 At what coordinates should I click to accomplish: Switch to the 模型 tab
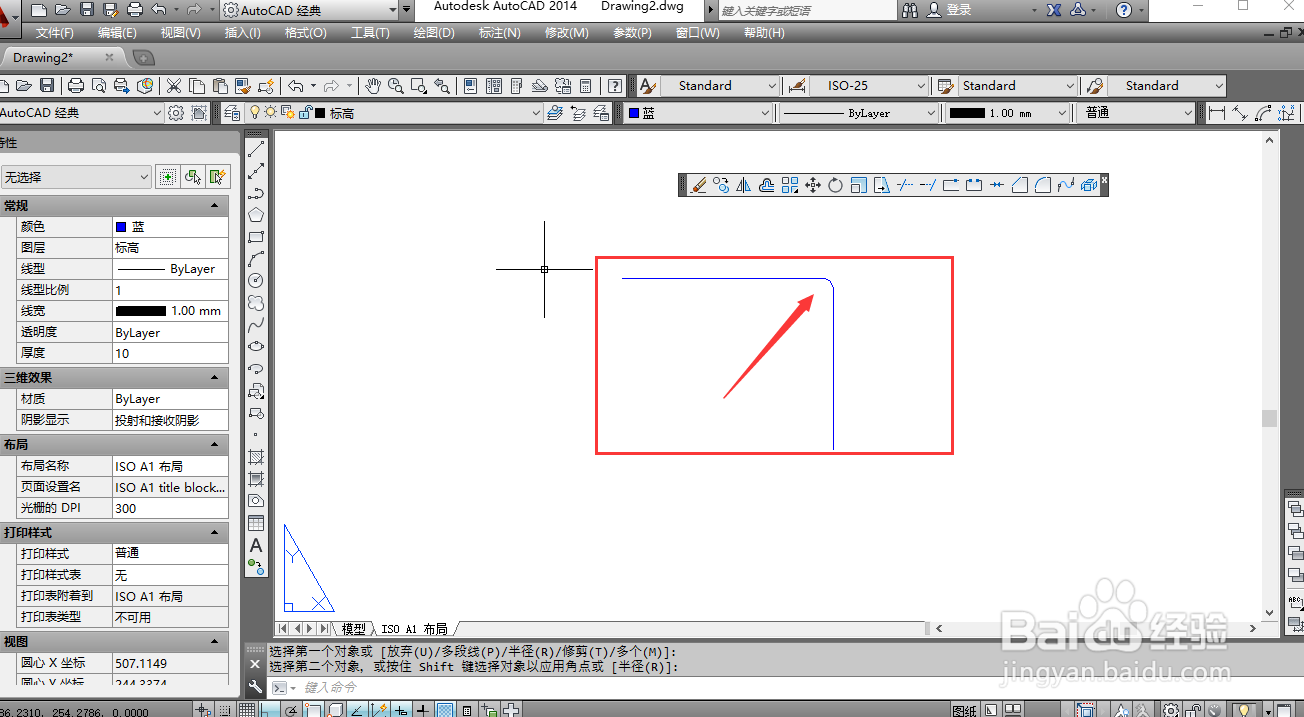(x=354, y=629)
